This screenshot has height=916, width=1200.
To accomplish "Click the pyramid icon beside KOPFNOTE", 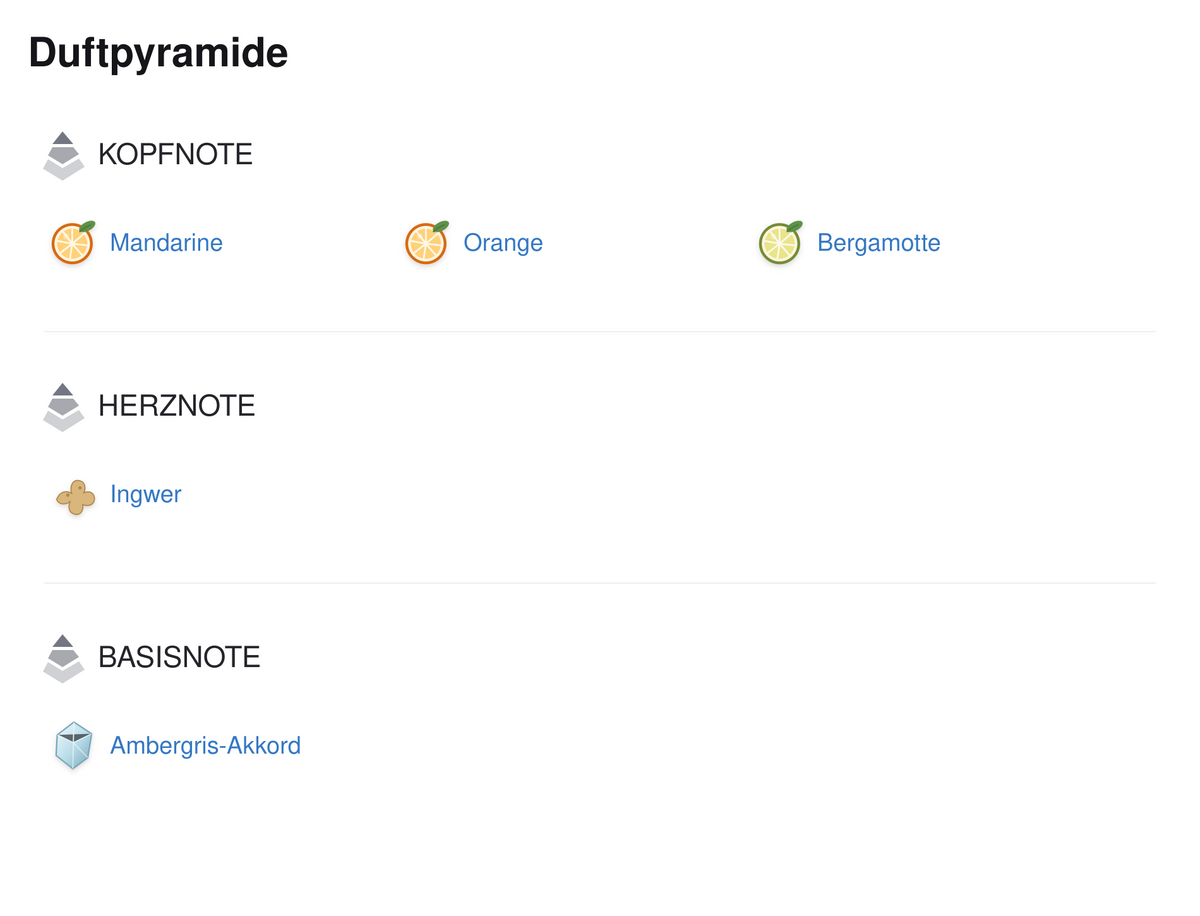I will coord(64,156).
